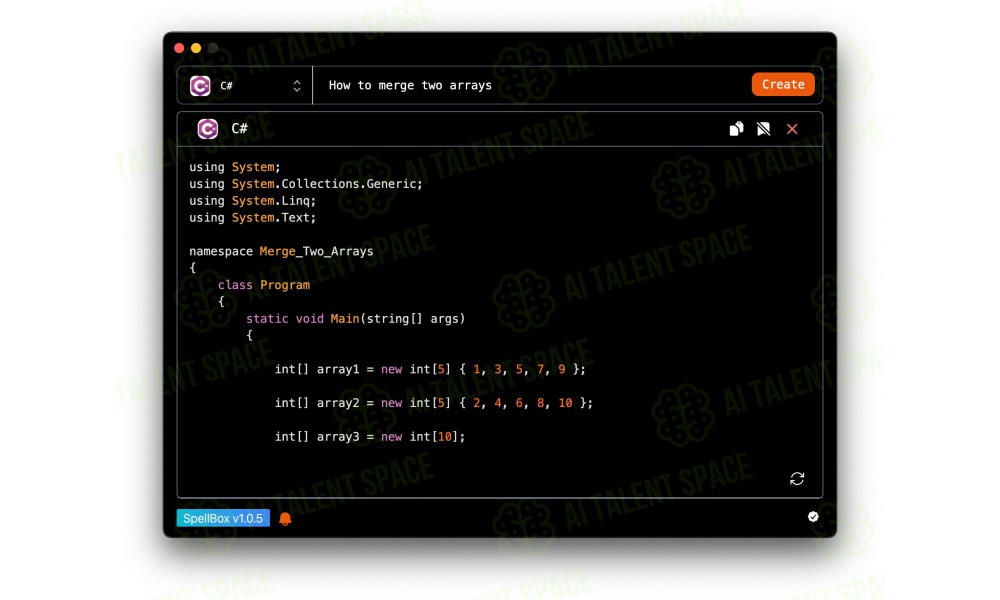This screenshot has width=1000, height=600.
Task: Click the yellow minimize window button
Action: tap(196, 48)
